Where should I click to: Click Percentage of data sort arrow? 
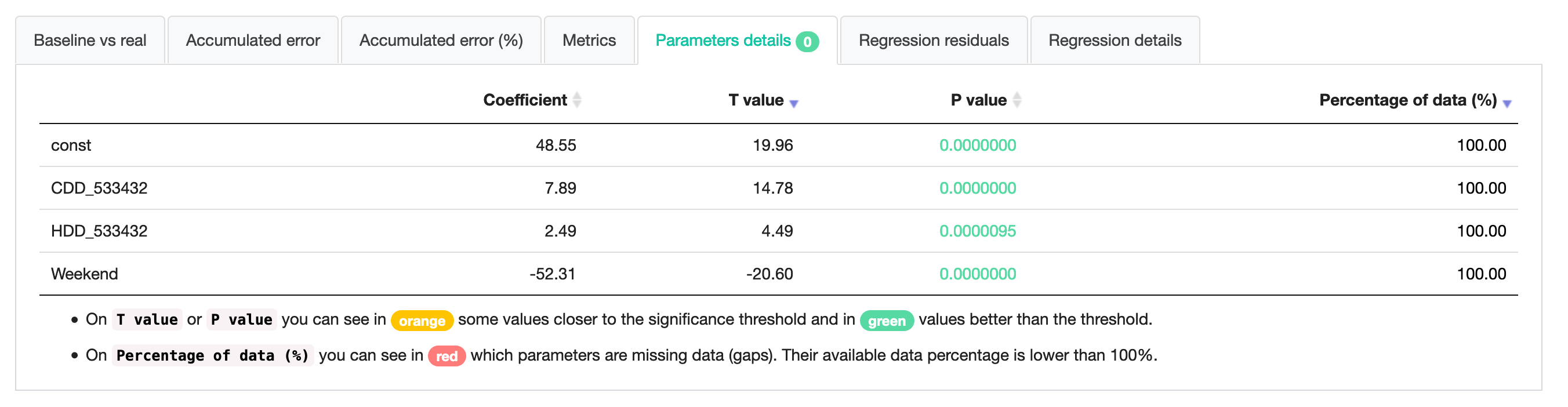[x=1507, y=104]
